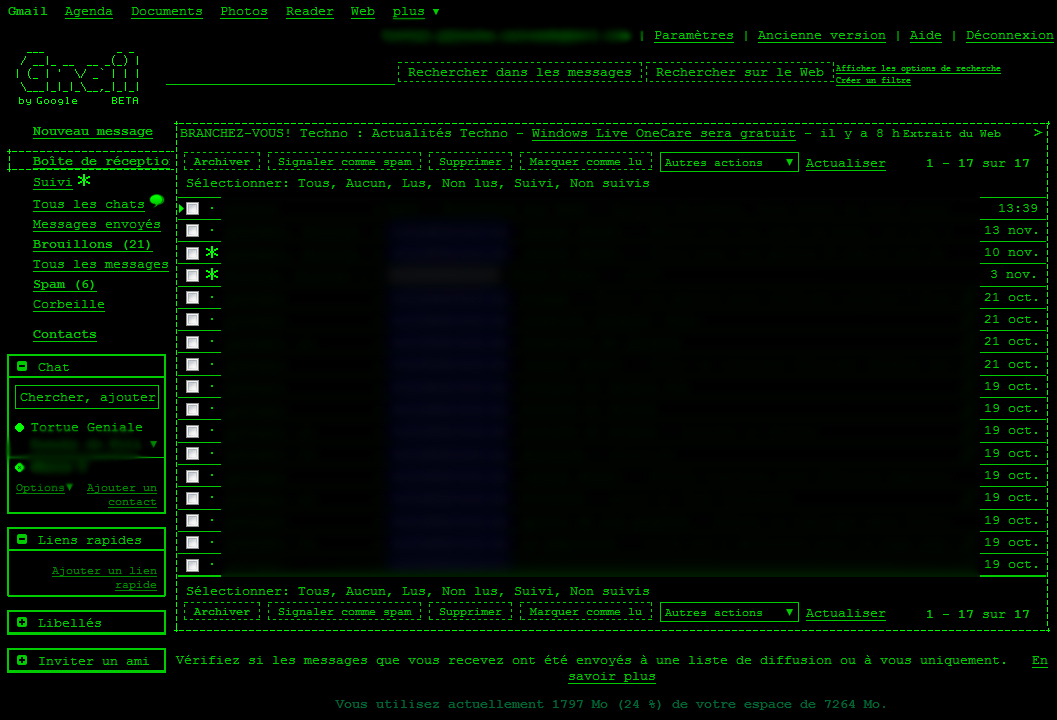Select the checkbox of the 13 nov. message

coord(192,230)
